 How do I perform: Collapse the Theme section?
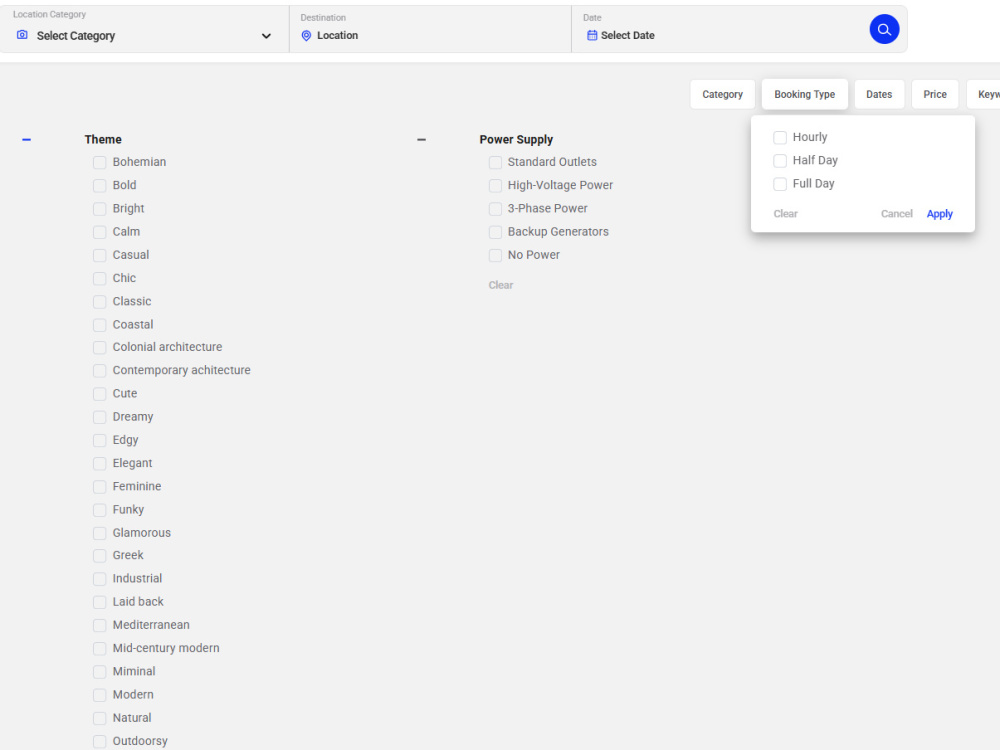pos(26,139)
